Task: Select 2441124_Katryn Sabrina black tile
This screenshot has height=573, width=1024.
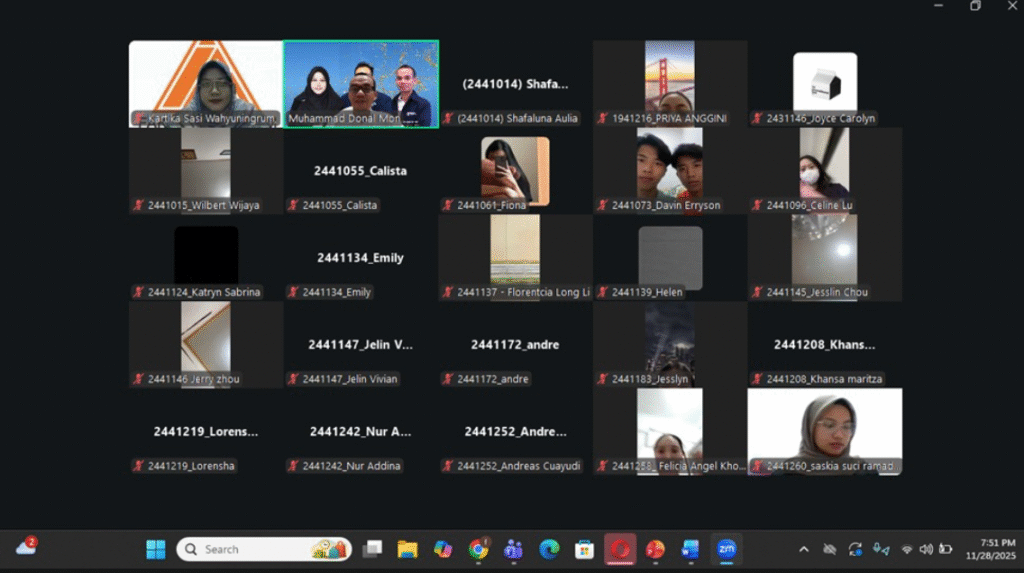Action: (x=206, y=257)
